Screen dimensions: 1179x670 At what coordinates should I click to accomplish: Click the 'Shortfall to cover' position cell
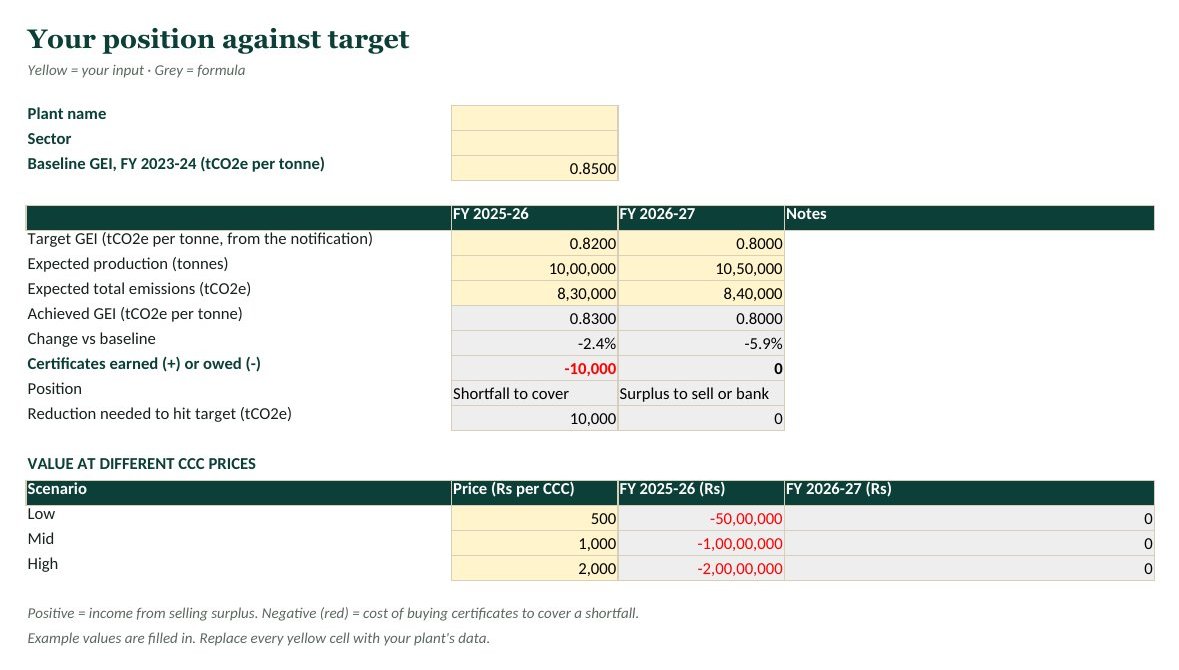coord(535,393)
